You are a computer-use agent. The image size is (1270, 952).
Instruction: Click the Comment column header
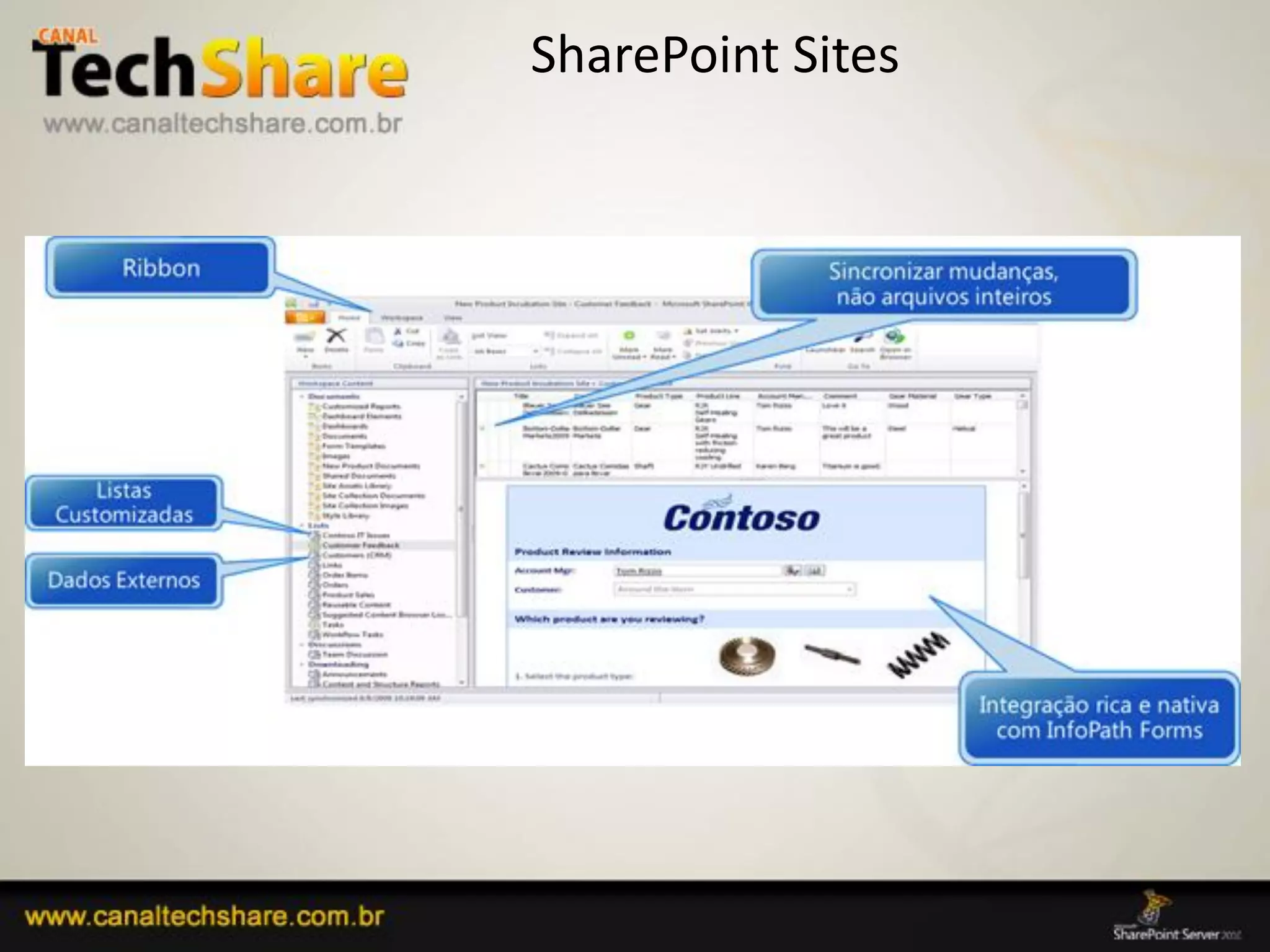click(x=840, y=395)
